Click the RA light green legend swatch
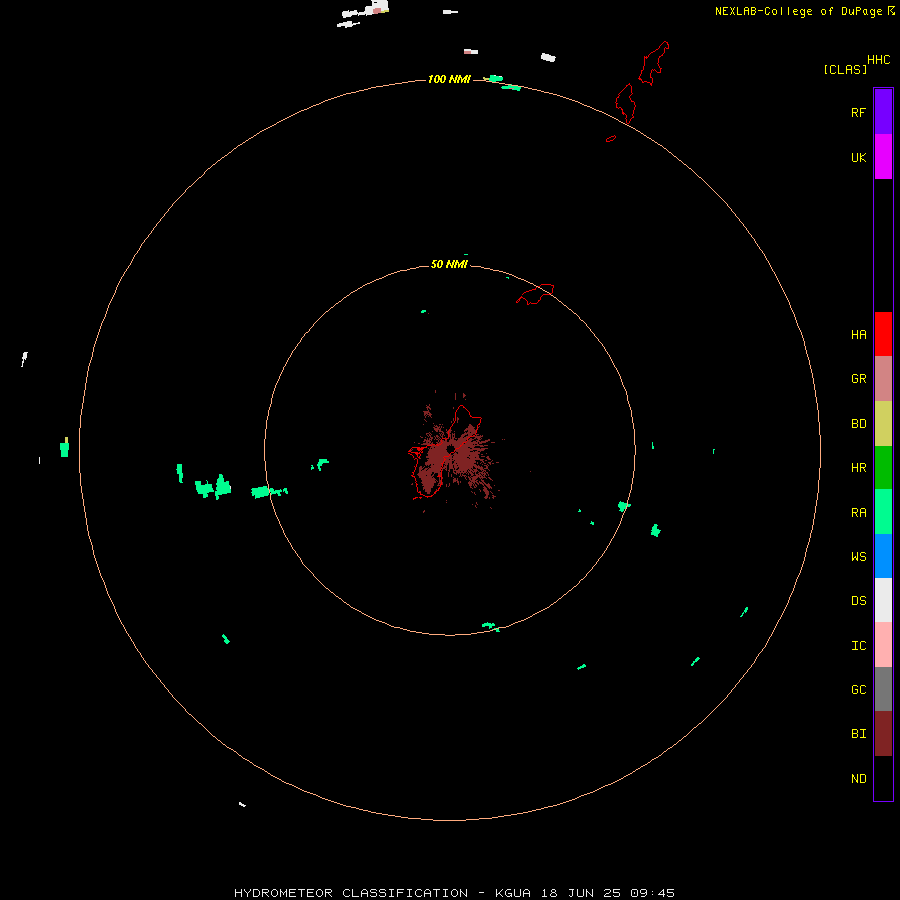 click(x=883, y=512)
